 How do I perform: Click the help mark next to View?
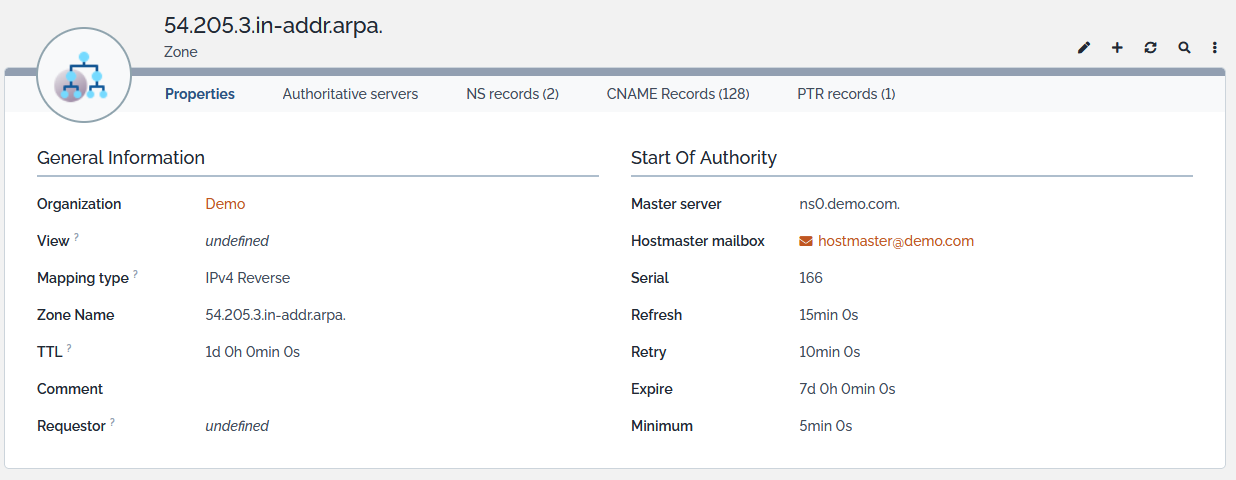tap(76, 237)
